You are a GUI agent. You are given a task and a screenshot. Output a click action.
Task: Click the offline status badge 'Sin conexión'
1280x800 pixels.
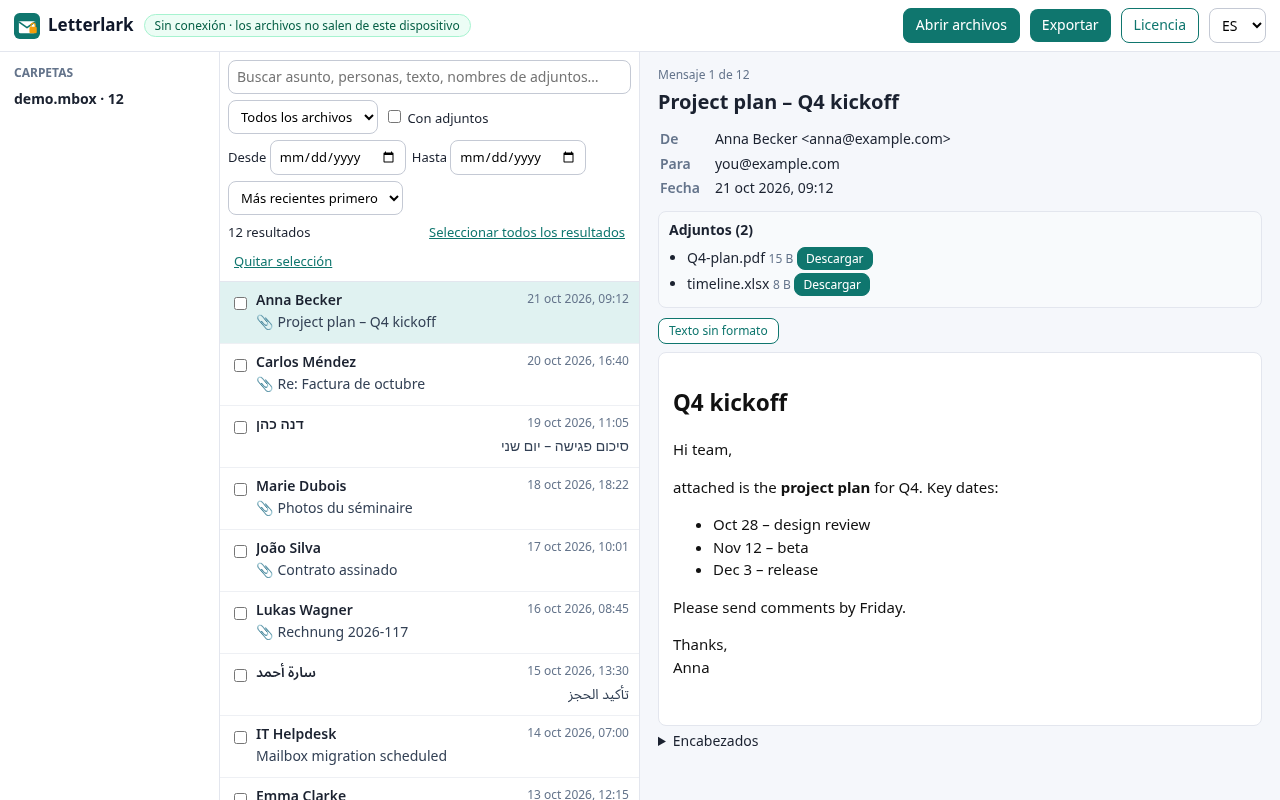coord(307,26)
